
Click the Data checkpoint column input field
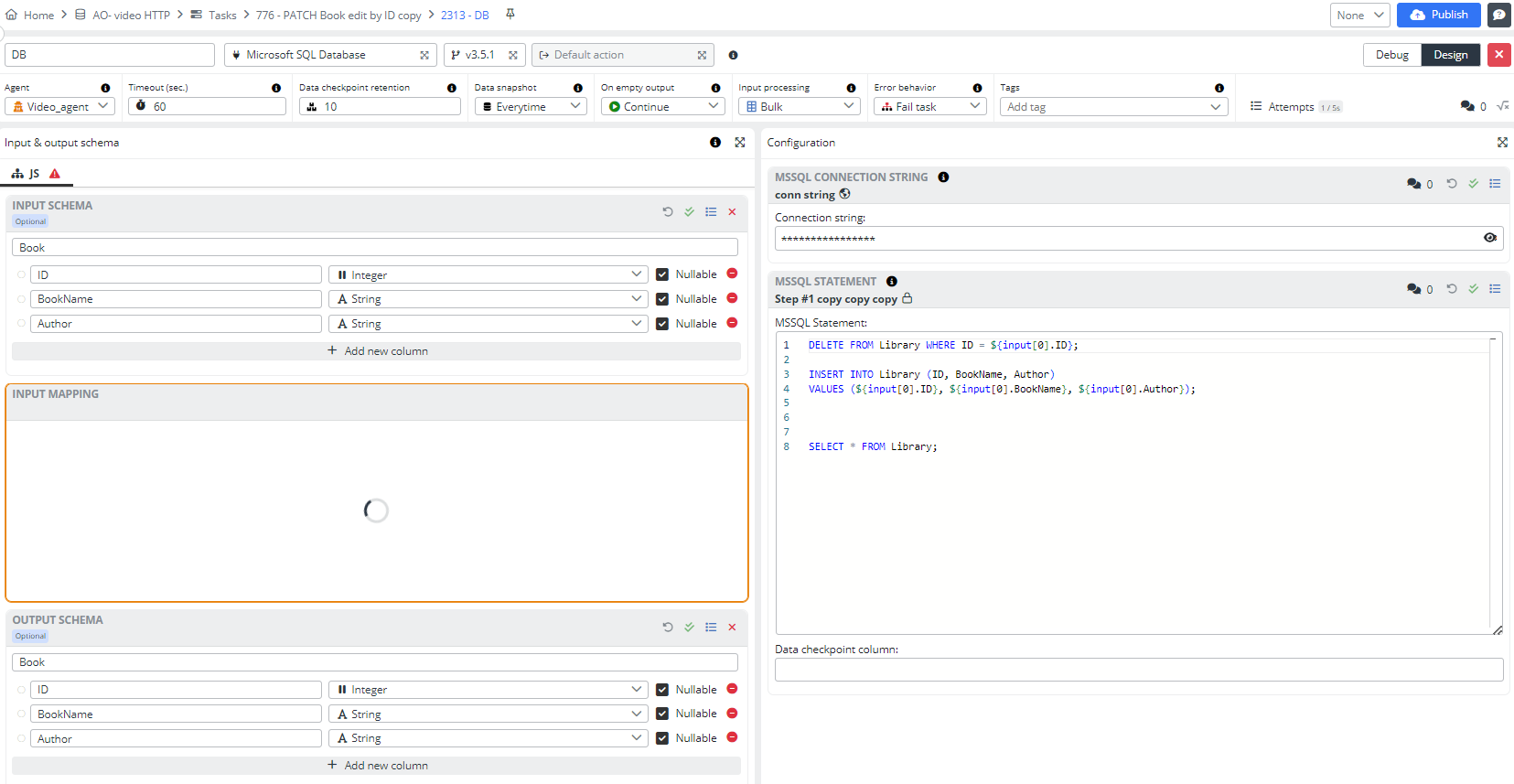1138,670
